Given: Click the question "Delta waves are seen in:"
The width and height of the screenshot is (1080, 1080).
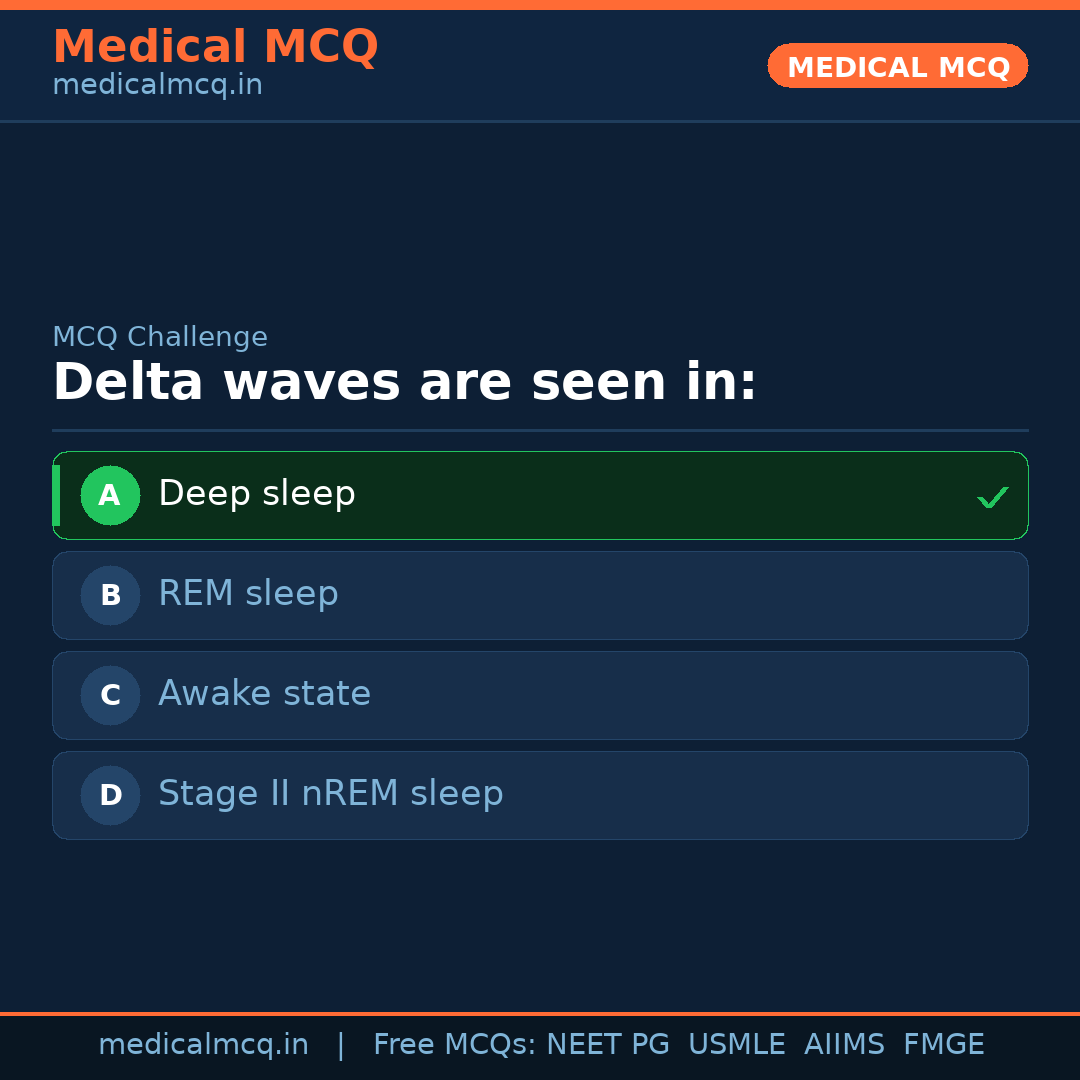Looking at the screenshot, I should point(405,382).
